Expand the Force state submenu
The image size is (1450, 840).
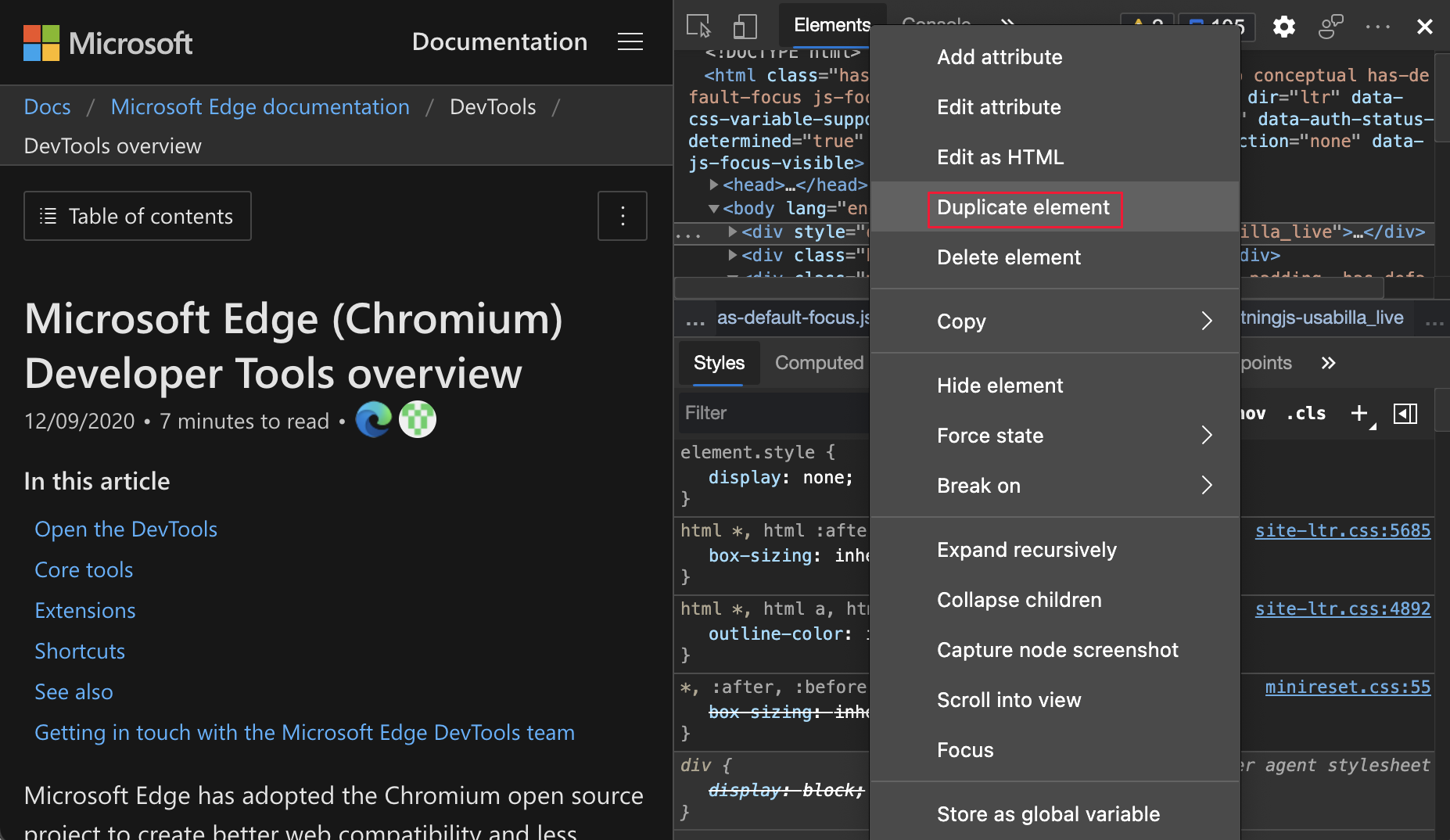[990, 436]
